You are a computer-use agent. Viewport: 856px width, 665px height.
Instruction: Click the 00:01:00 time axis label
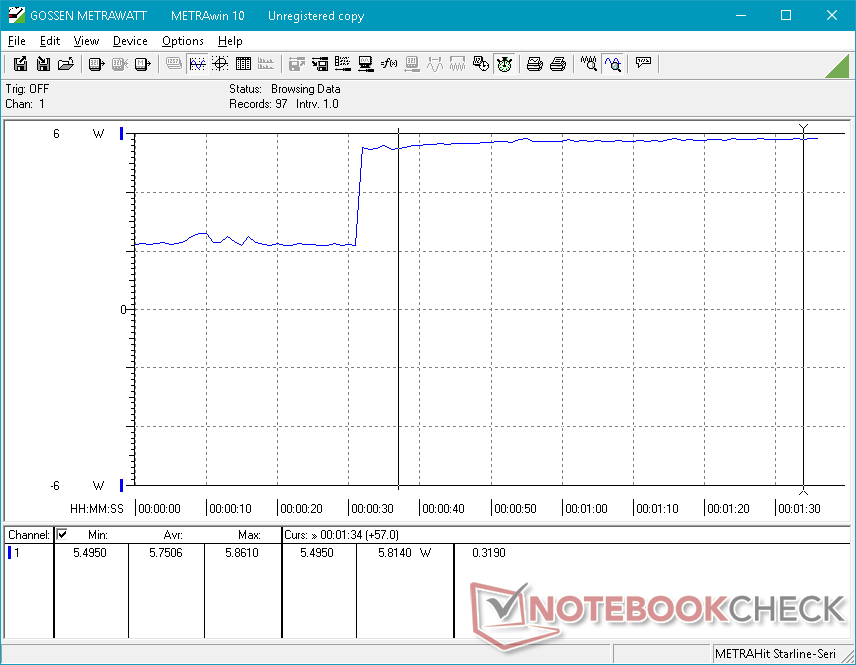click(586, 508)
